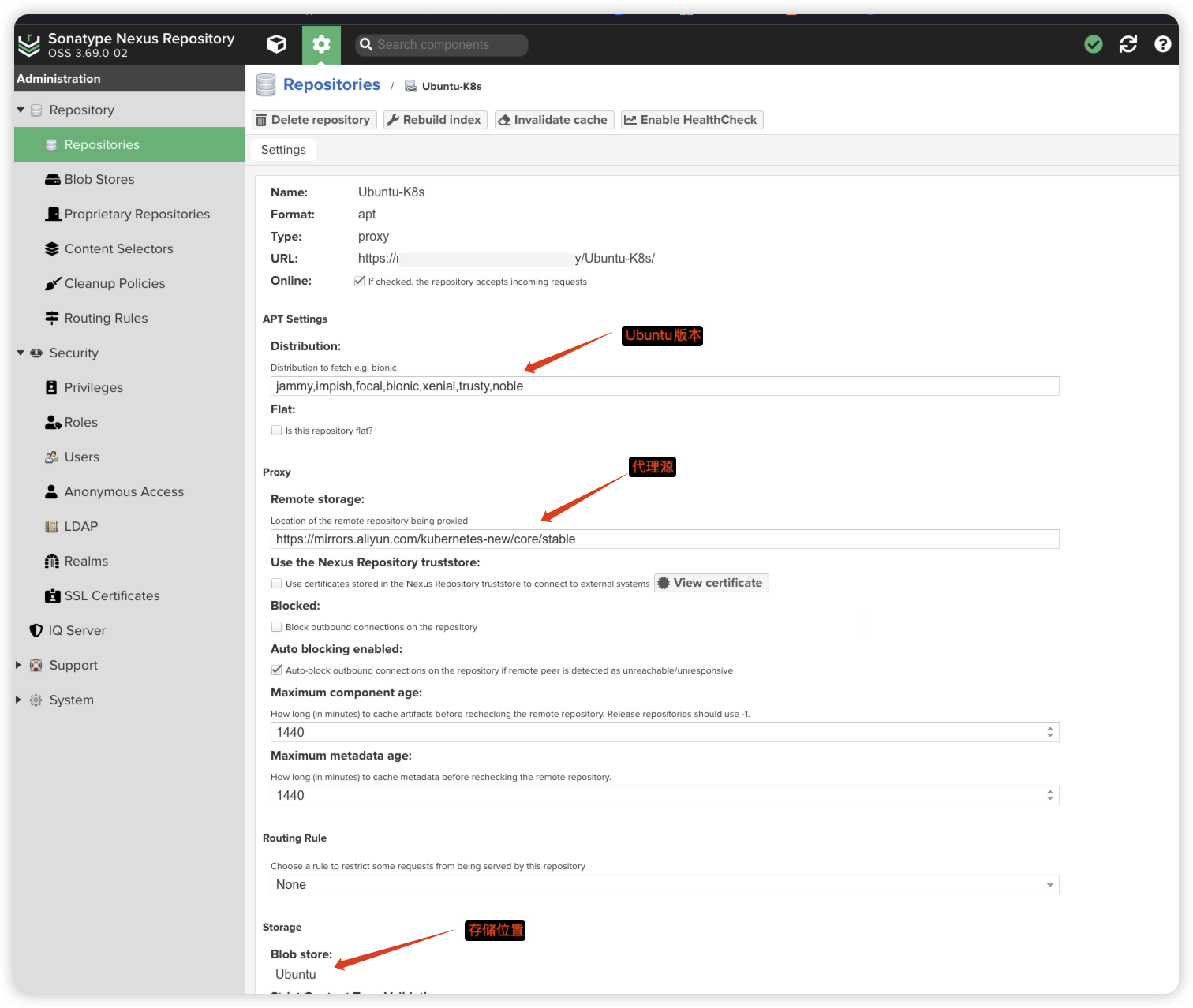Click the Maximum component age spinner arrows

(x=1050, y=732)
